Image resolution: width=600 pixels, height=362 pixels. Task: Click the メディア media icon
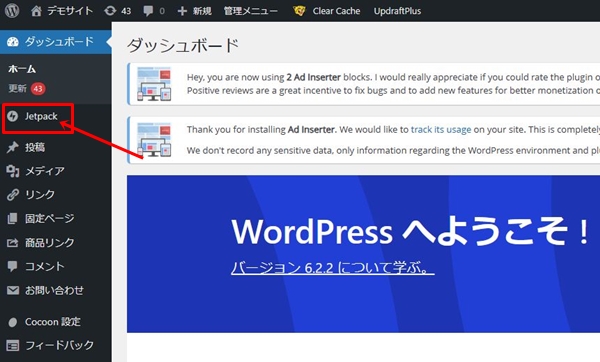tap(13, 171)
